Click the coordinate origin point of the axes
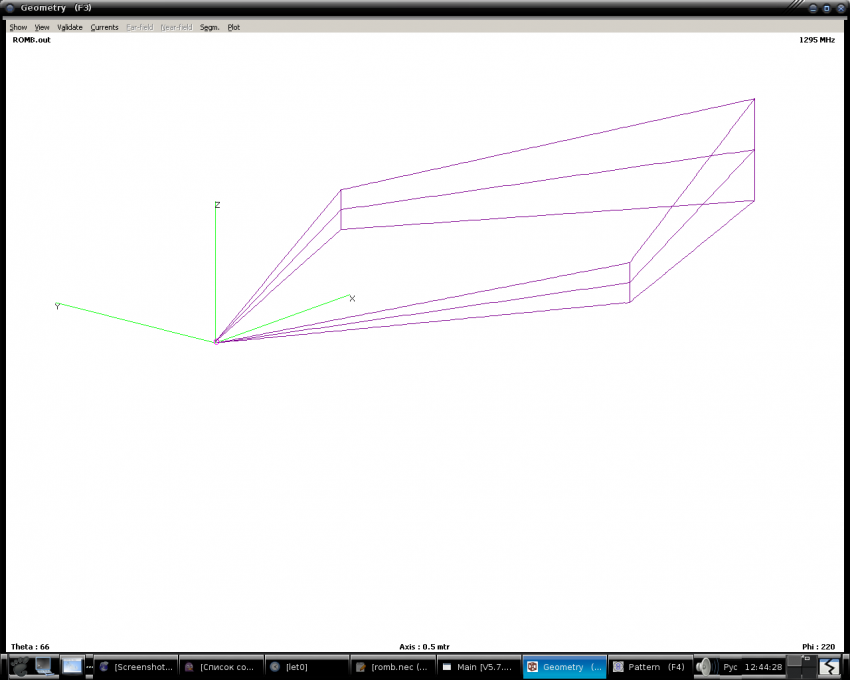850x680 pixels. click(x=216, y=342)
